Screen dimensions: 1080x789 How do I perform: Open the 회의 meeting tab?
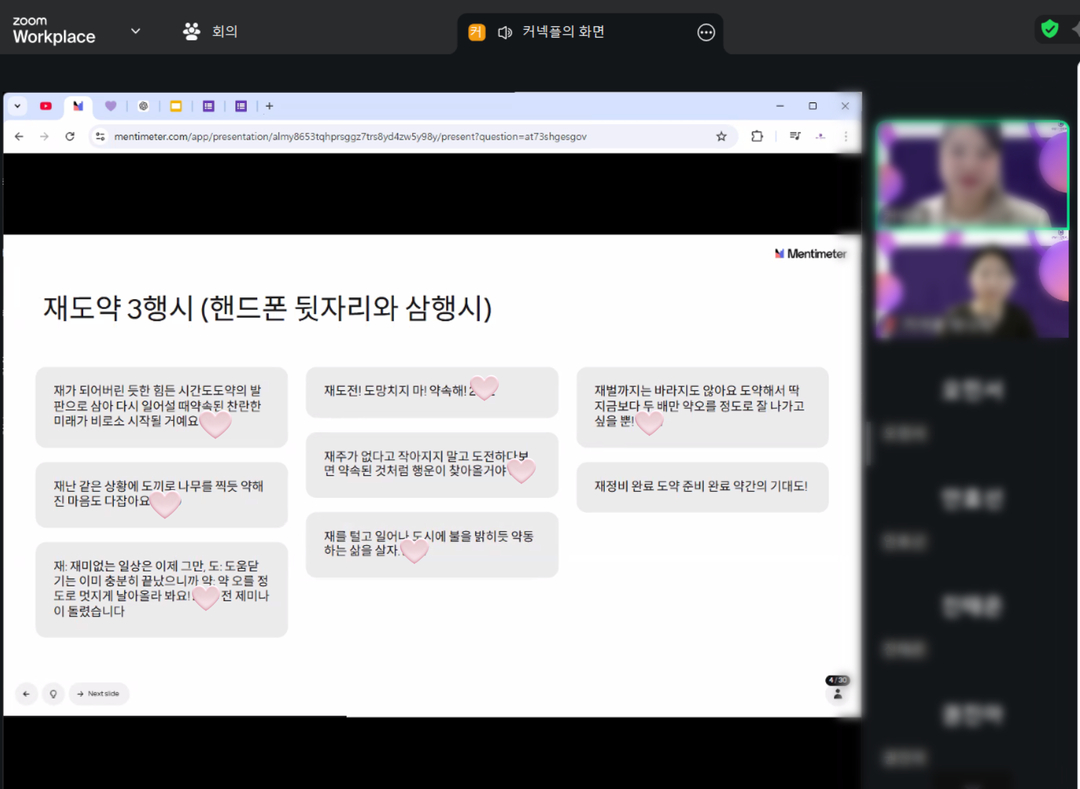pos(210,31)
